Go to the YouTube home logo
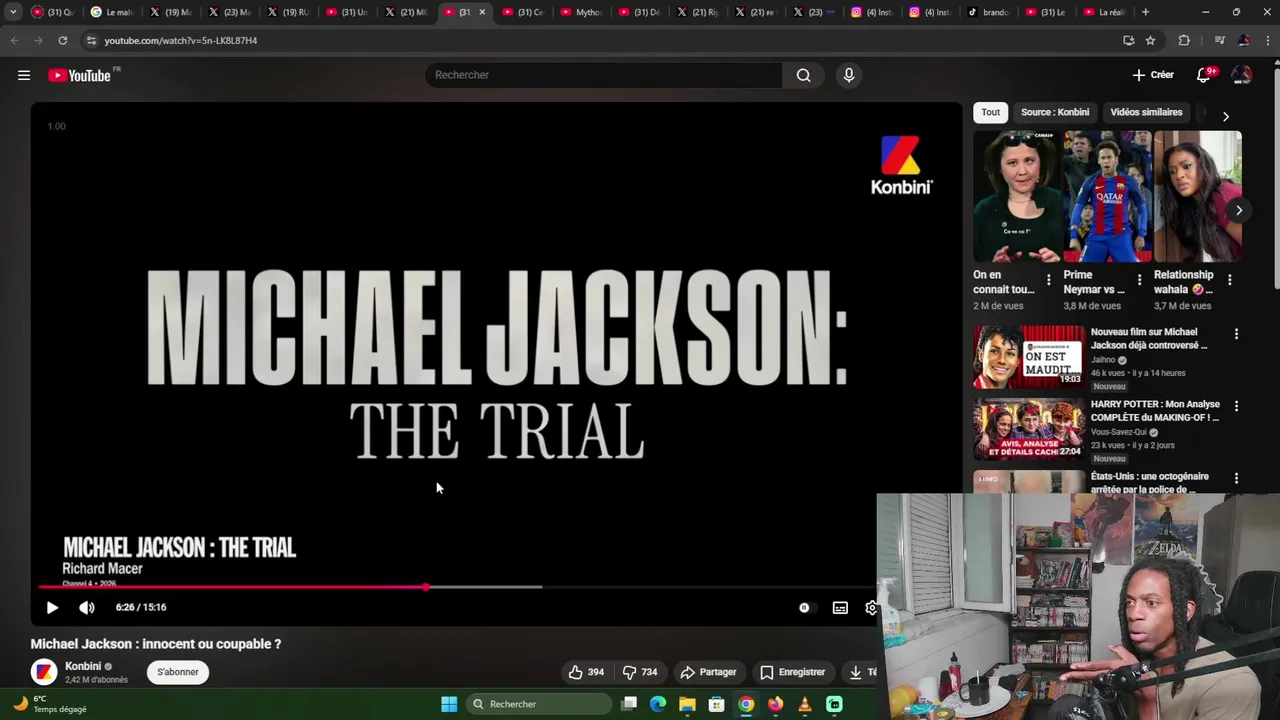 [80, 75]
